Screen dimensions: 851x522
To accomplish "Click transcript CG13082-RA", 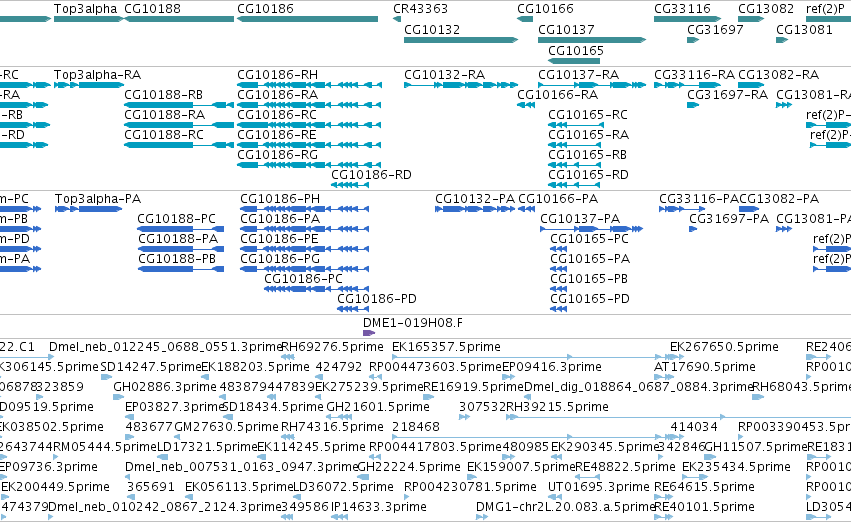I will tap(778, 74).
